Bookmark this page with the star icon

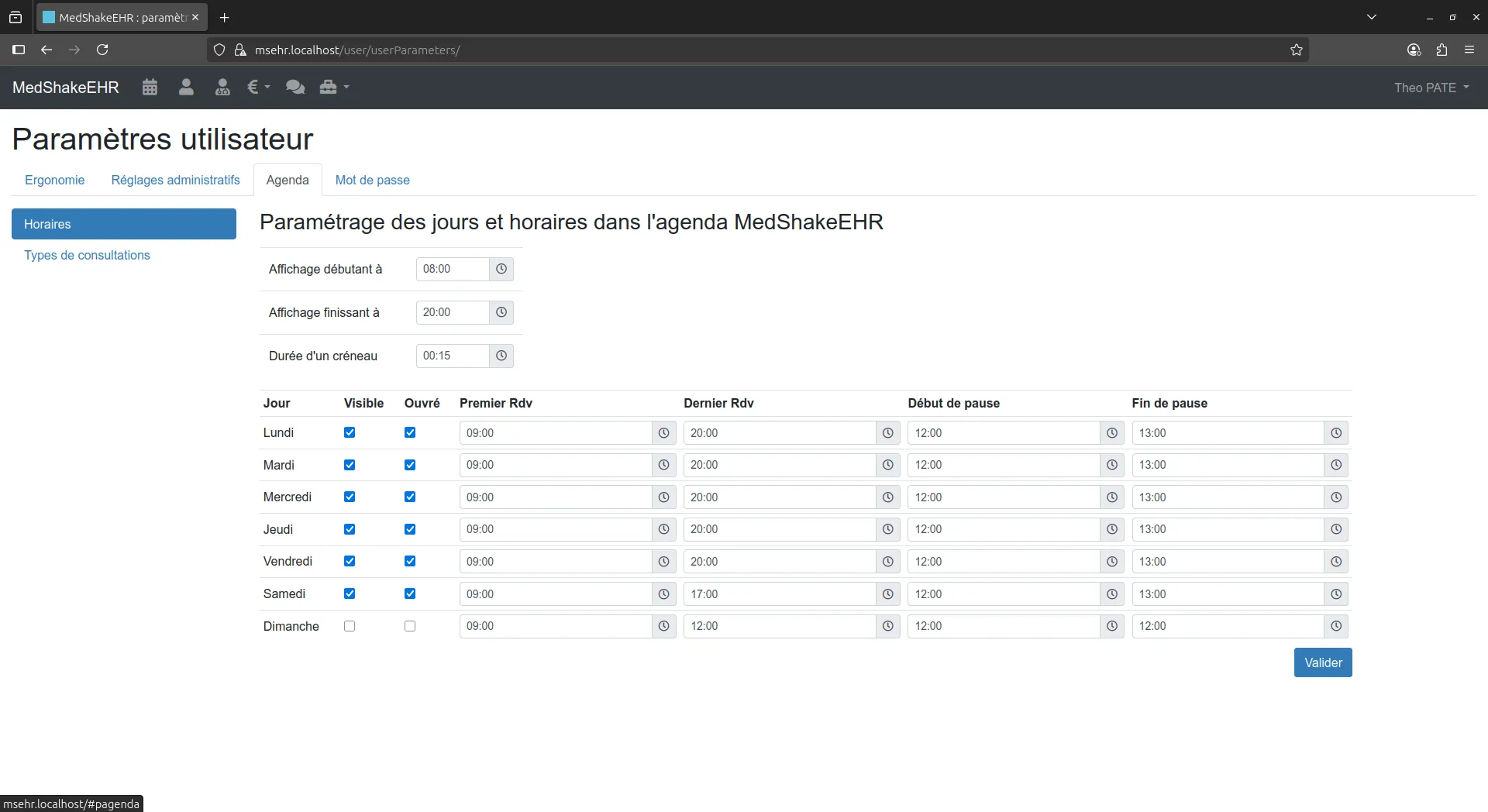[1297, 50]
